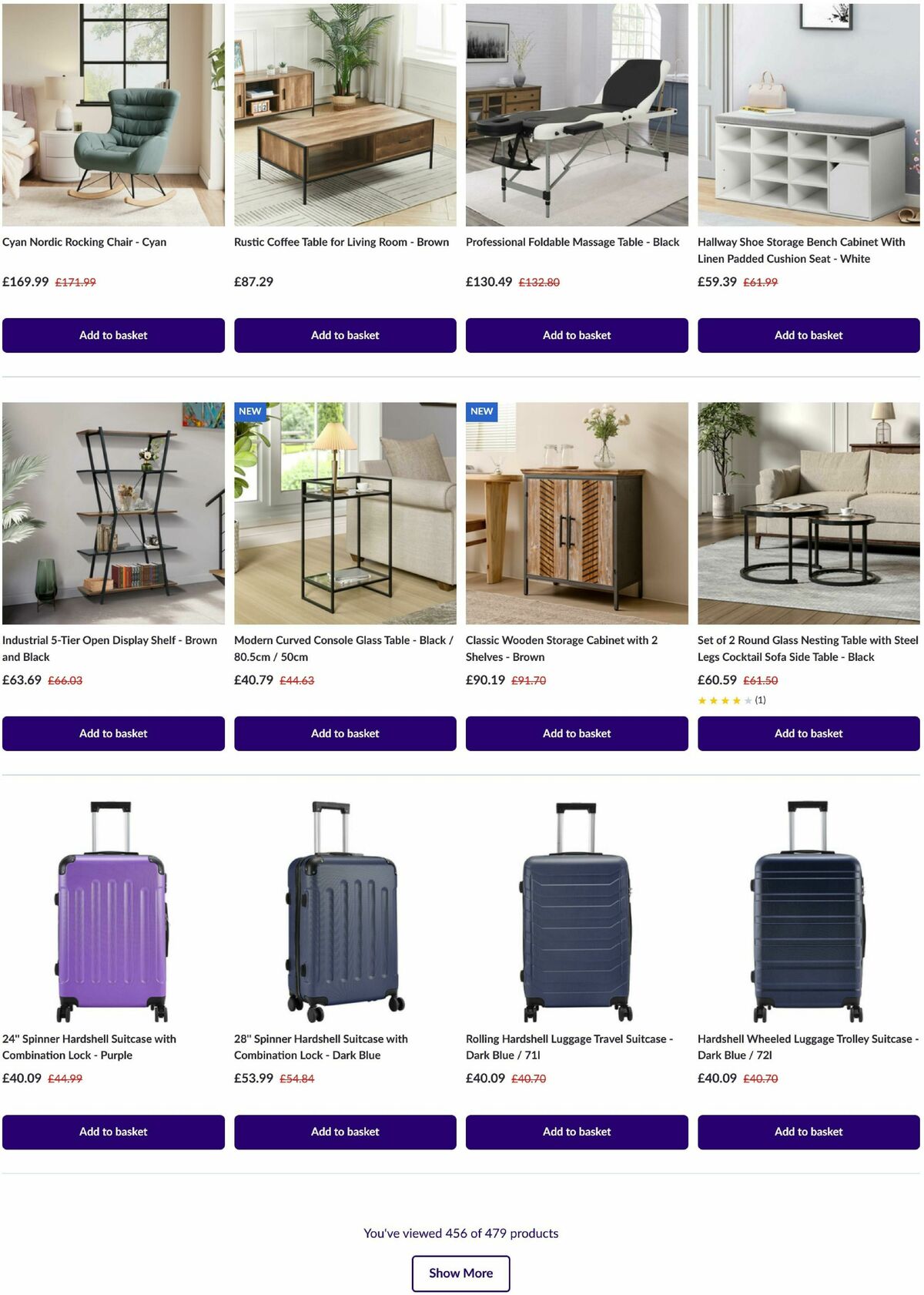This screenshot has height=1295, width=924.
Task: Click the NEW badge on console glass table
Action: (x=249, y=411)
